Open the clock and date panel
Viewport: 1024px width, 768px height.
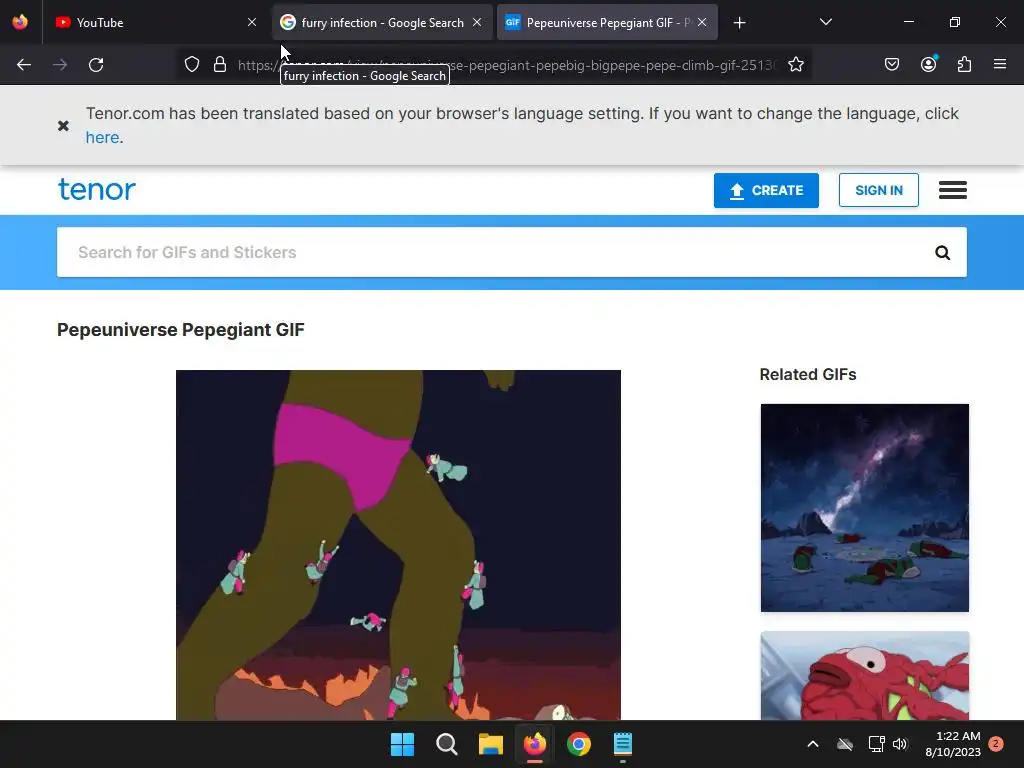[952, 744]
